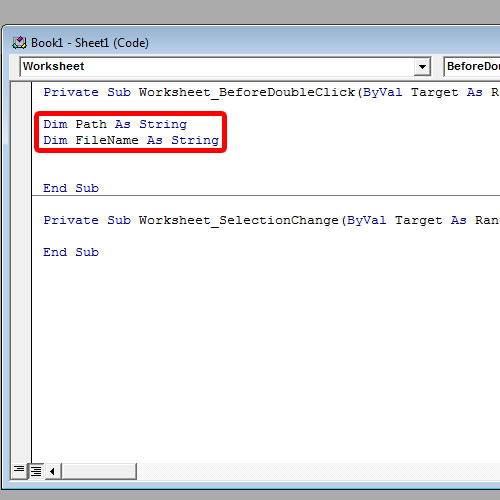Click the second End Sub statement
This screenshot has height=500, width=500.
[x=71, y=252]
